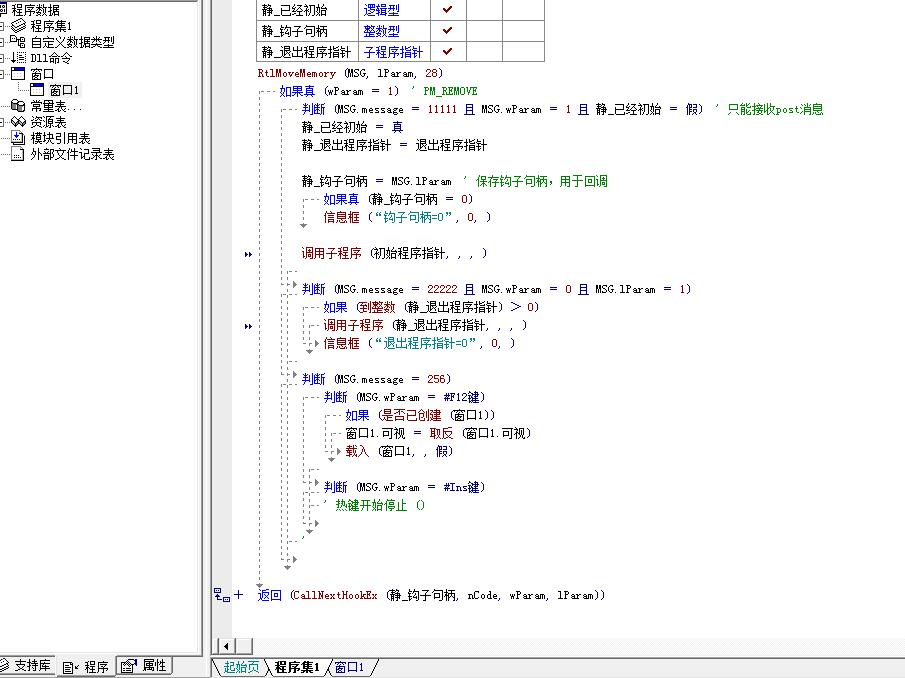Select the 子程序指针 type cell
The height and width of the screenshot is (678, 905).
[393, 52]
